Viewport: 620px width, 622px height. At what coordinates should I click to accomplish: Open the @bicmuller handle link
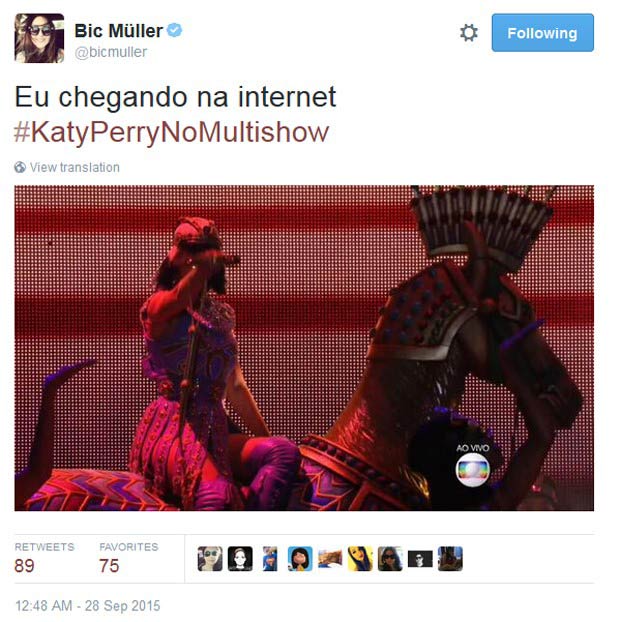coord(111,52)
